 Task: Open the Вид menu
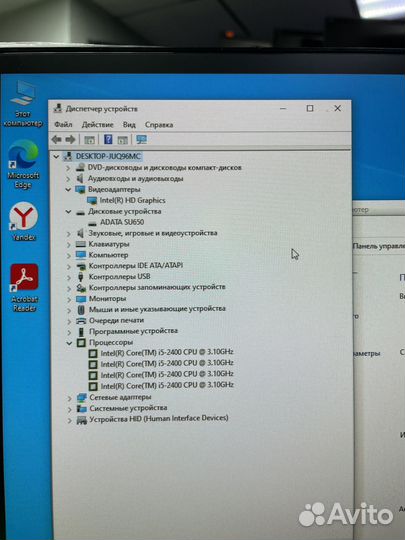tap(129, 124)
